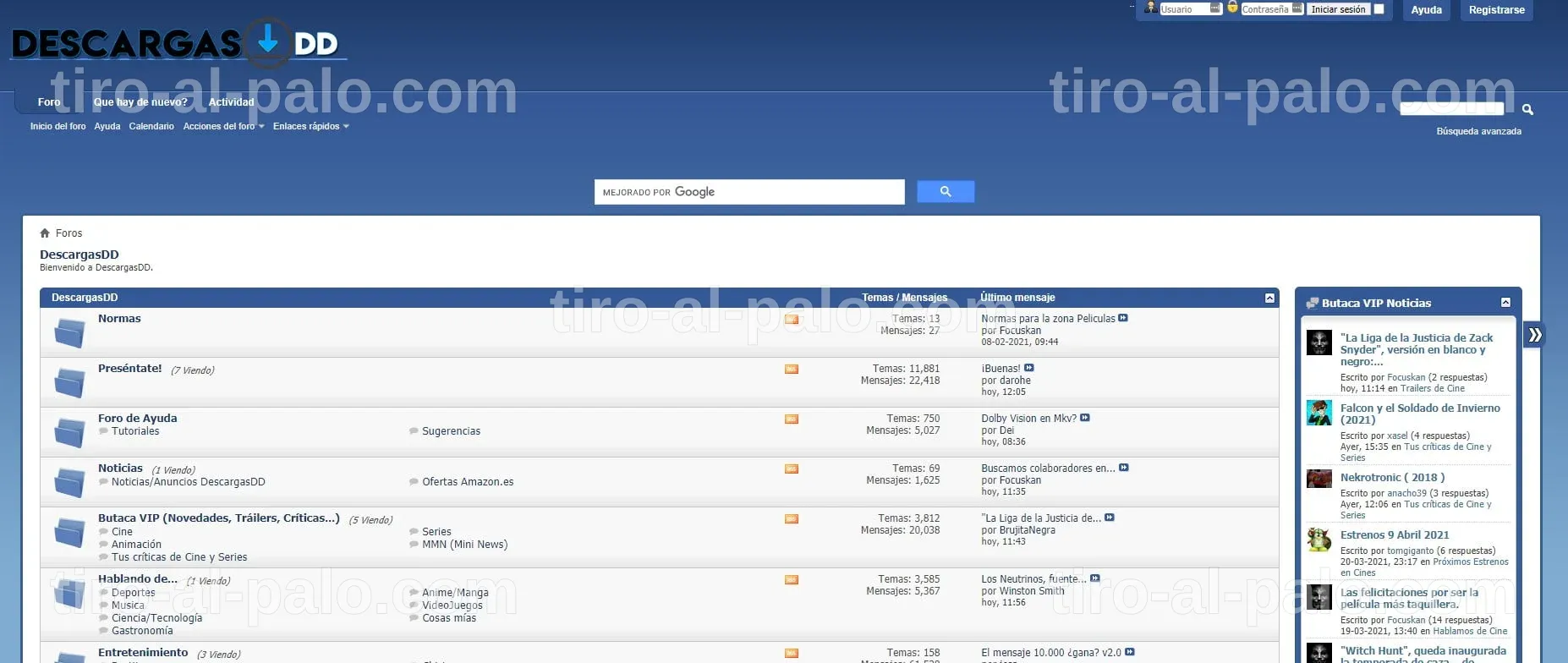Toggle the remember me checkbox next to Iniciar sesión
Image resolution: width=1568 pixels, height=663 pixels.
[1379, 9]
